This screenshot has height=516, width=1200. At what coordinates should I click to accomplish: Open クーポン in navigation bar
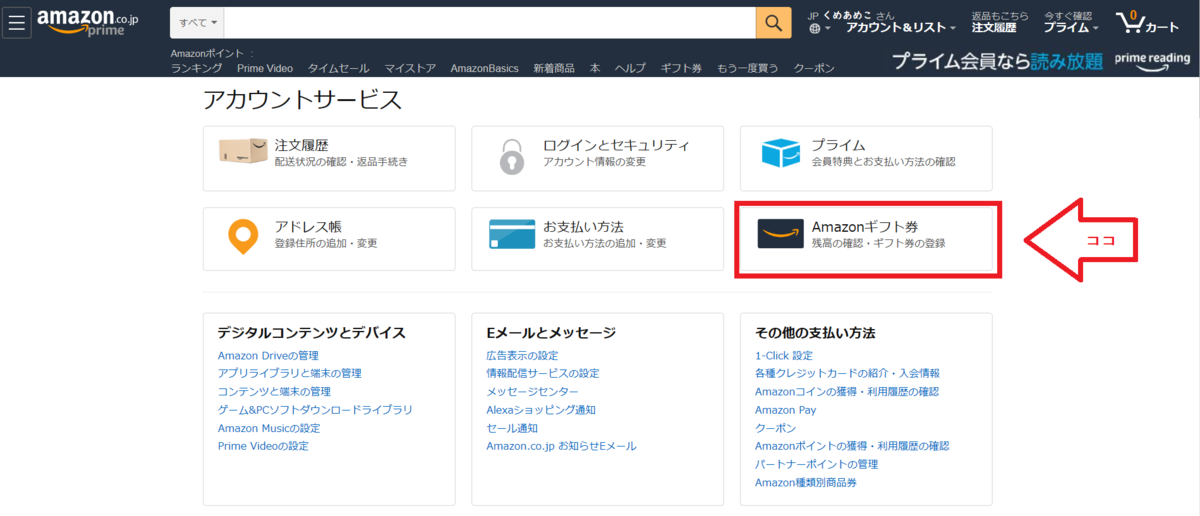pyautogui.click(x=814, y=68)
